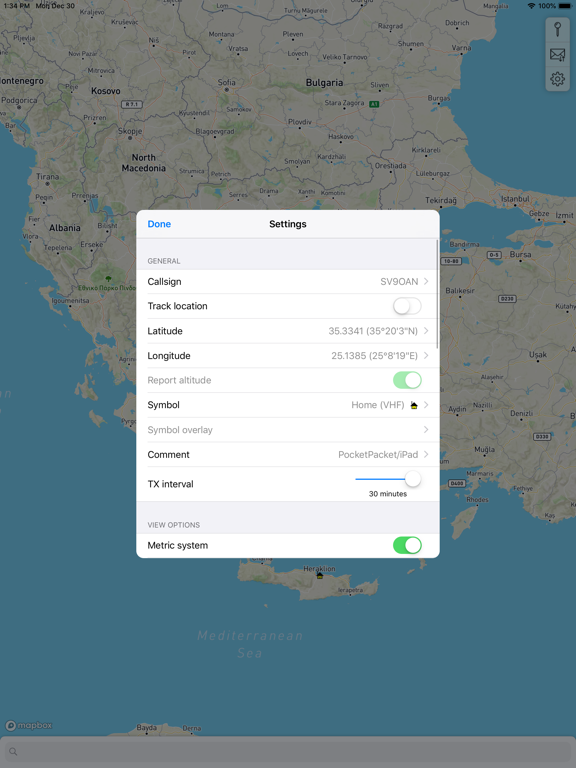
Task: Tap the green national park tree icon on map
Action: tap(109, 279)
